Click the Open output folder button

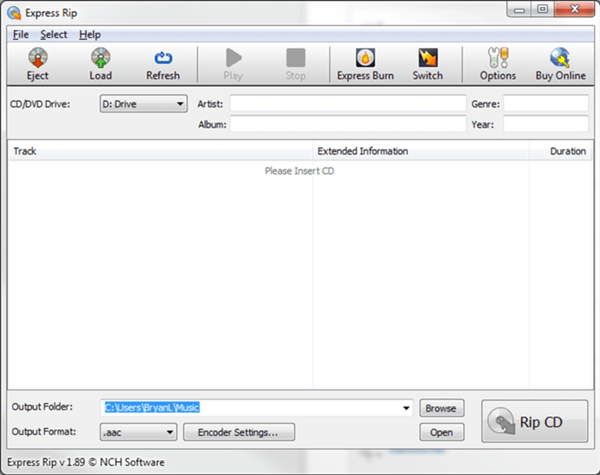pos(442,432)
